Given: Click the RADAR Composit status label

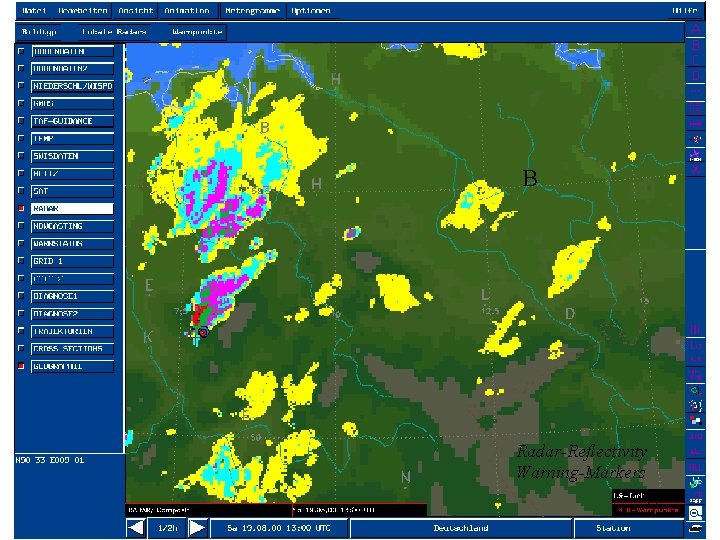Looking at the screenshot, I should [159, 510].
